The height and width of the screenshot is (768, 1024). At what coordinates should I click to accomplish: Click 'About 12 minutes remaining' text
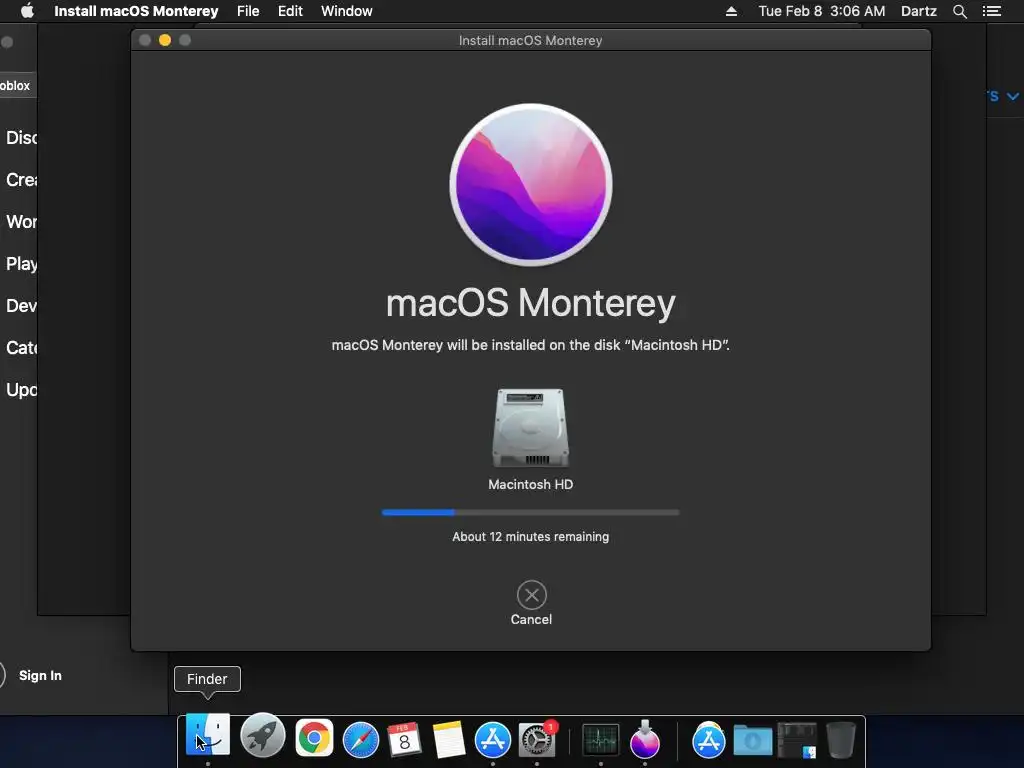pos(530,537)
